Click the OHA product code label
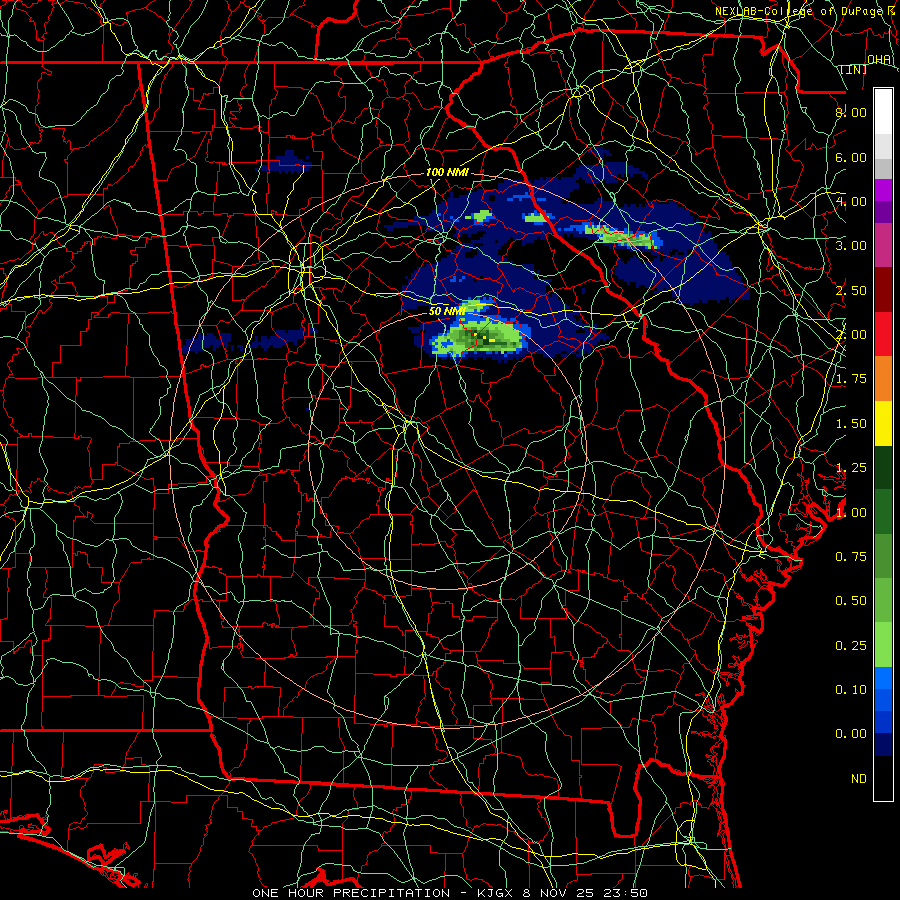This screenshot has width=900, height=900. tap(879, 59)
